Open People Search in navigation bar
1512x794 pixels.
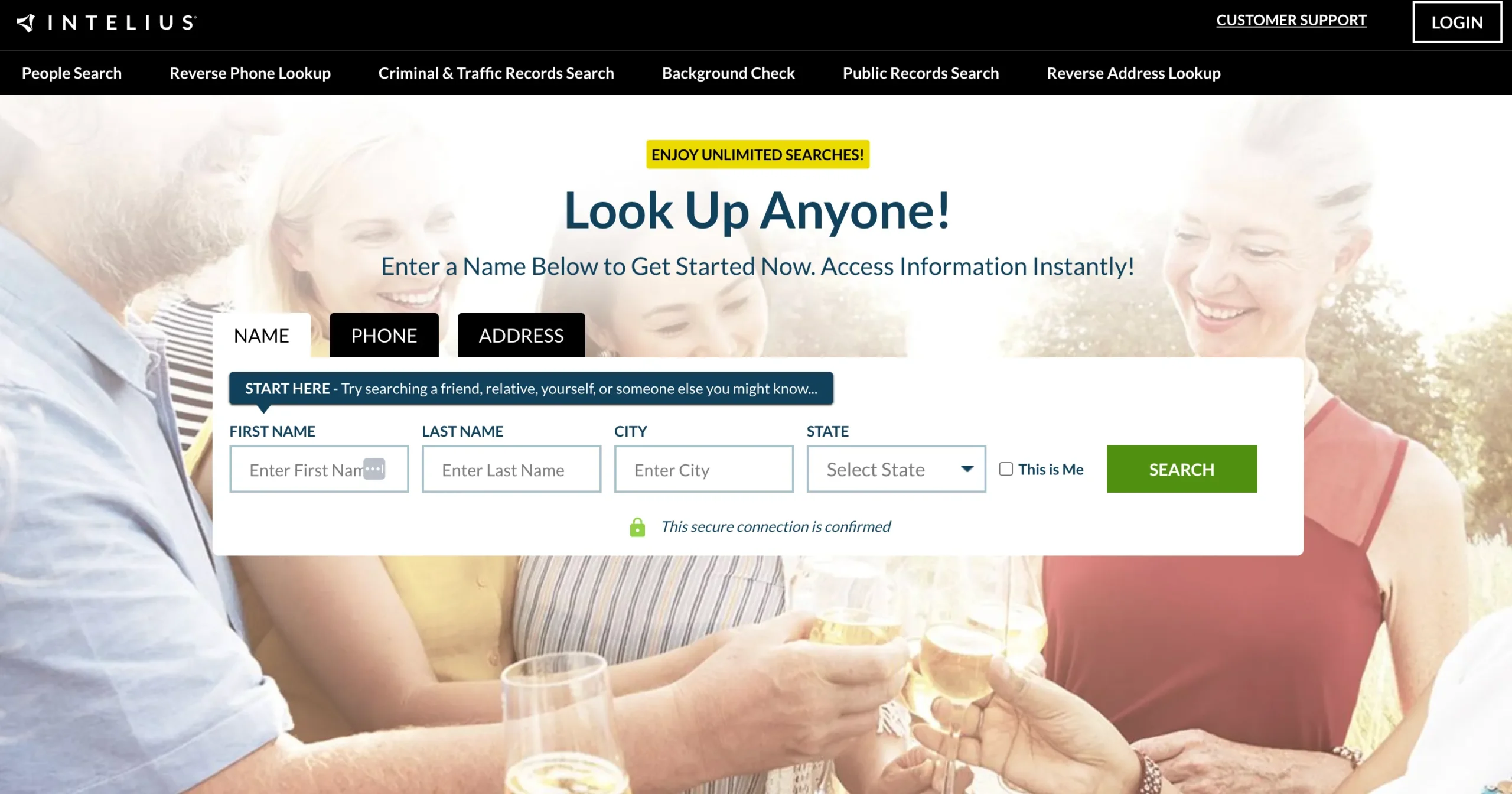(71, 73)
